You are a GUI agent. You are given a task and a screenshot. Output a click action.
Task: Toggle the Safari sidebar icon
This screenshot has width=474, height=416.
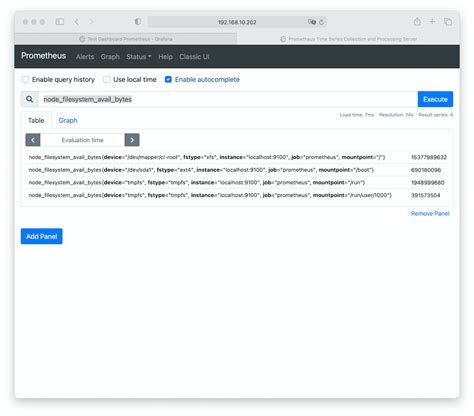[60, 22]
